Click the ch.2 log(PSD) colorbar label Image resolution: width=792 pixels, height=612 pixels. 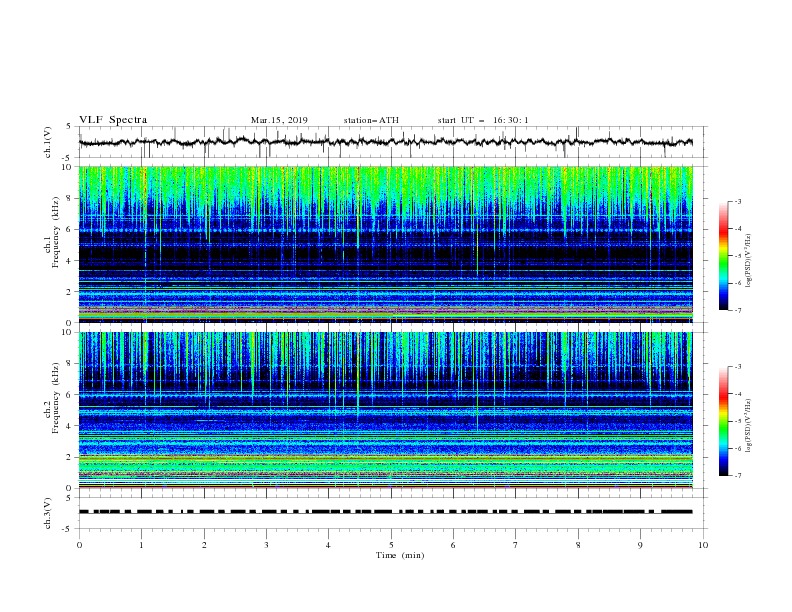click(748, 425)
